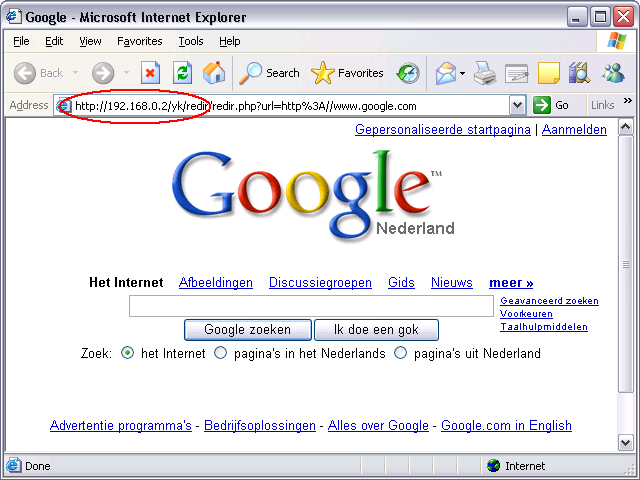Open the Research books icon

pos(580,73)
